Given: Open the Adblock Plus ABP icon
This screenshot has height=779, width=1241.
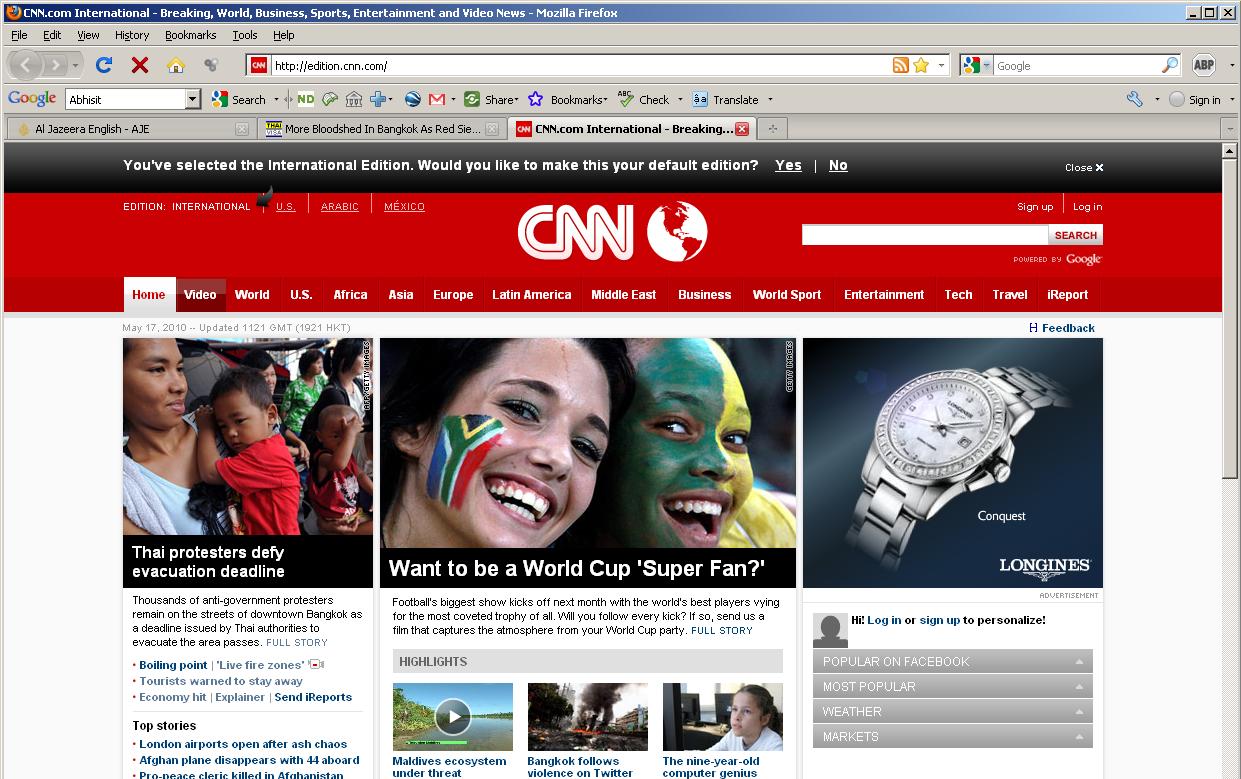Looking at the screenshot, I should pyautogui.click(x=1203, y=65).
